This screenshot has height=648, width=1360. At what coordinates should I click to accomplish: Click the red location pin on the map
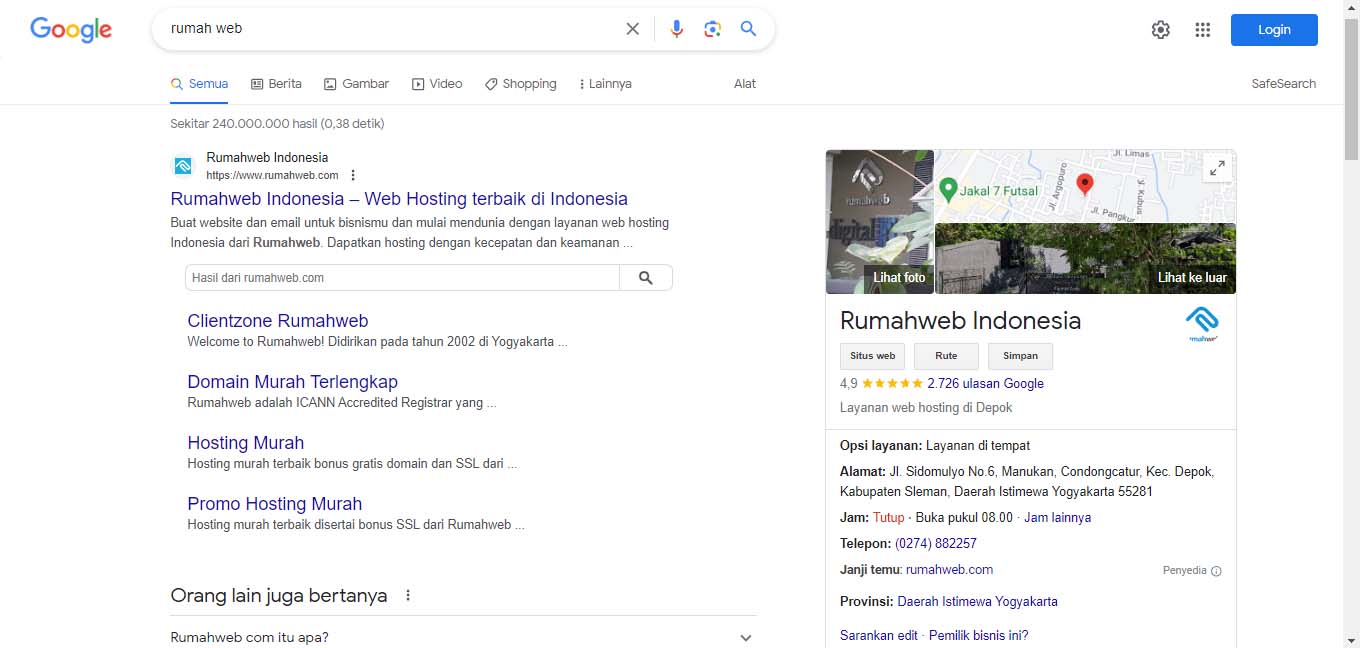[1084, 184]
